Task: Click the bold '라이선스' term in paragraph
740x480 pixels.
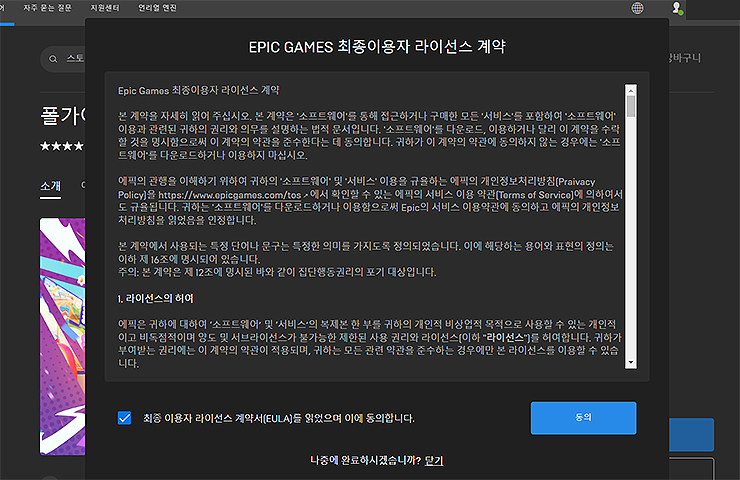Action: click(505, 337)
